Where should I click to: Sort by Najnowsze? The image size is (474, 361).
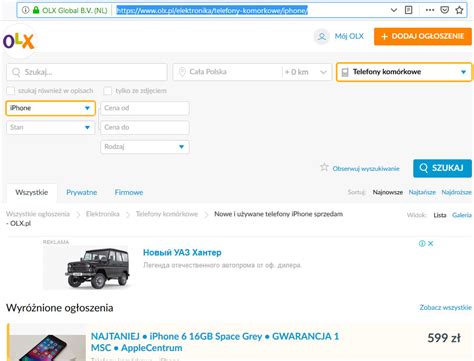[388, 192]
